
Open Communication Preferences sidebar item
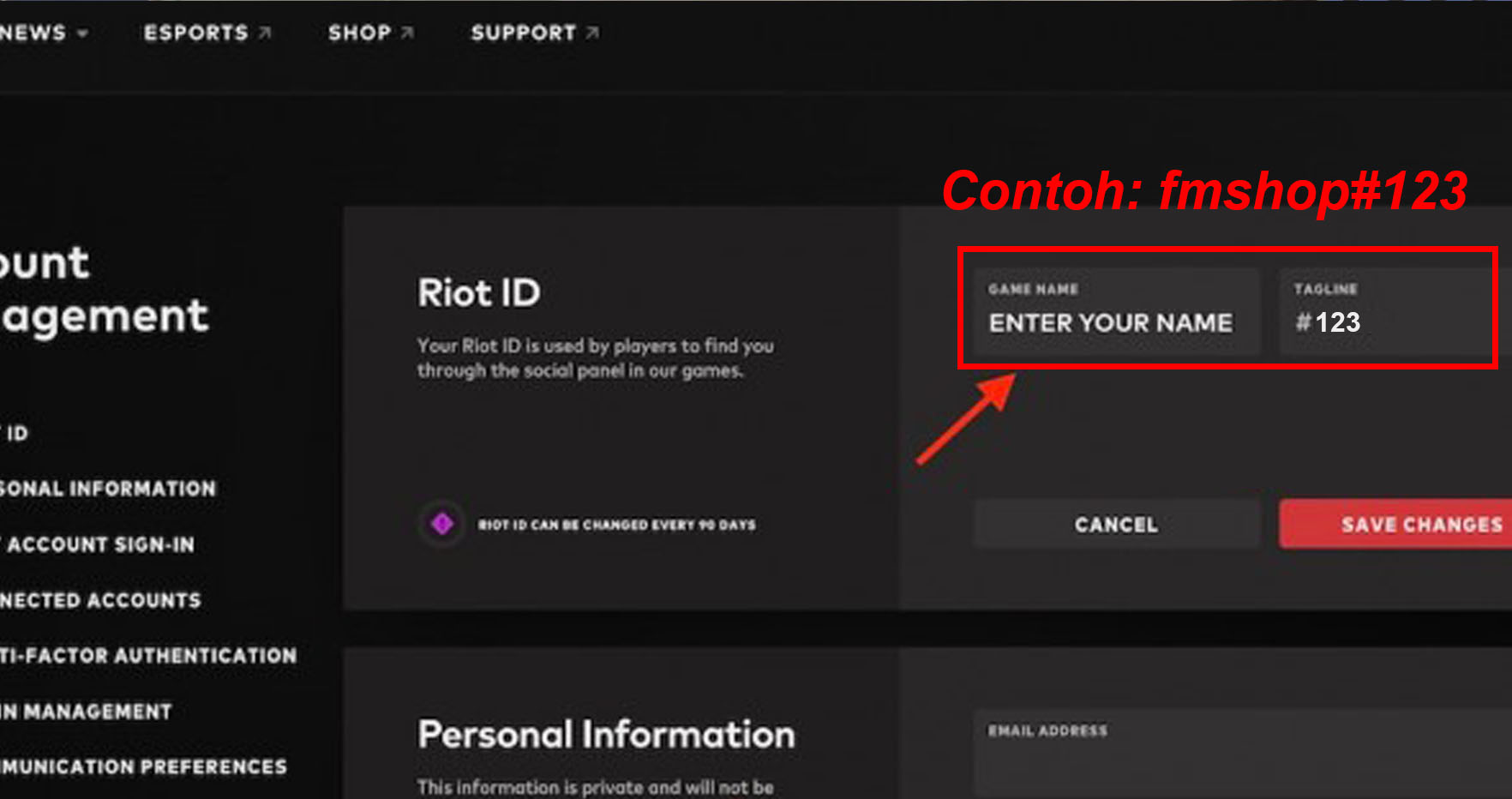[142, 766]
